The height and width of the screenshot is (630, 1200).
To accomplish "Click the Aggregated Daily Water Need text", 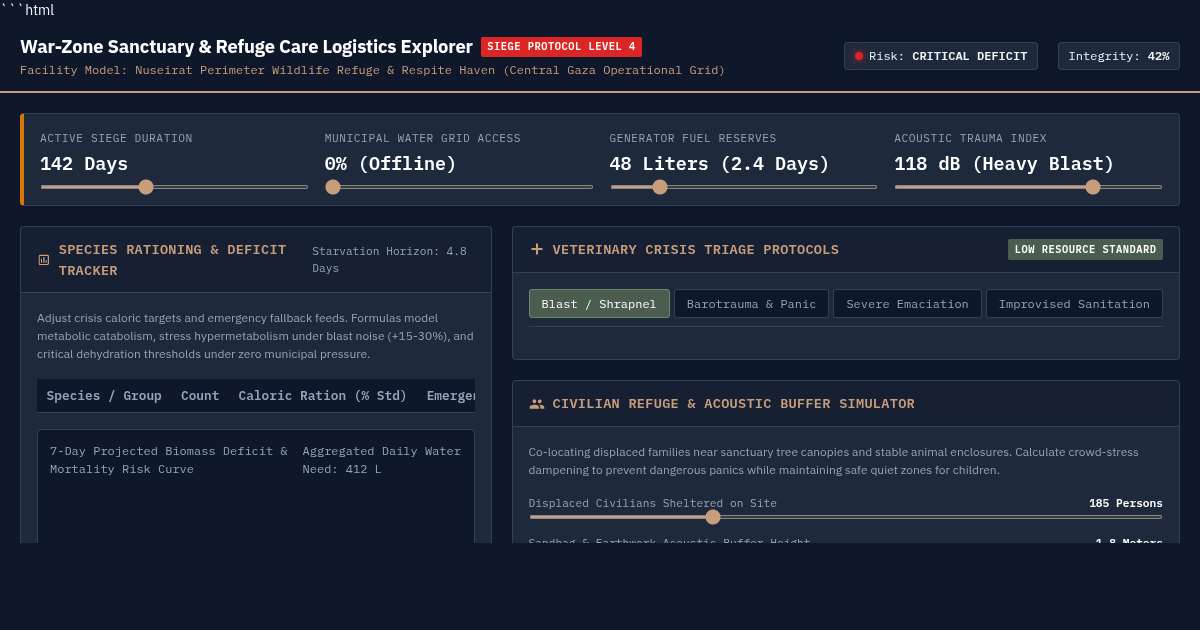I will tap(382, 460).
